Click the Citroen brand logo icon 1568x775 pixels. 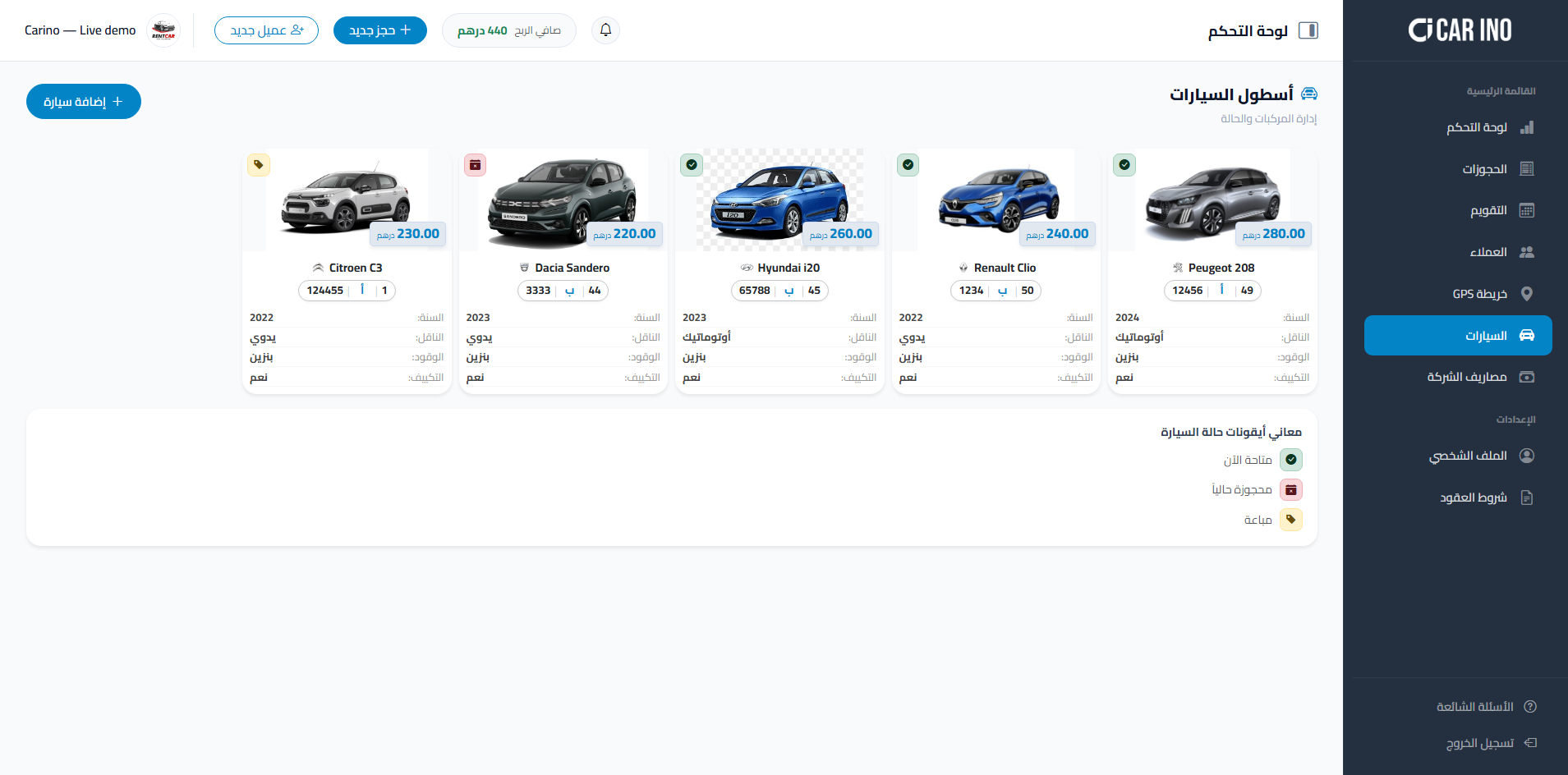click(318, 268)
